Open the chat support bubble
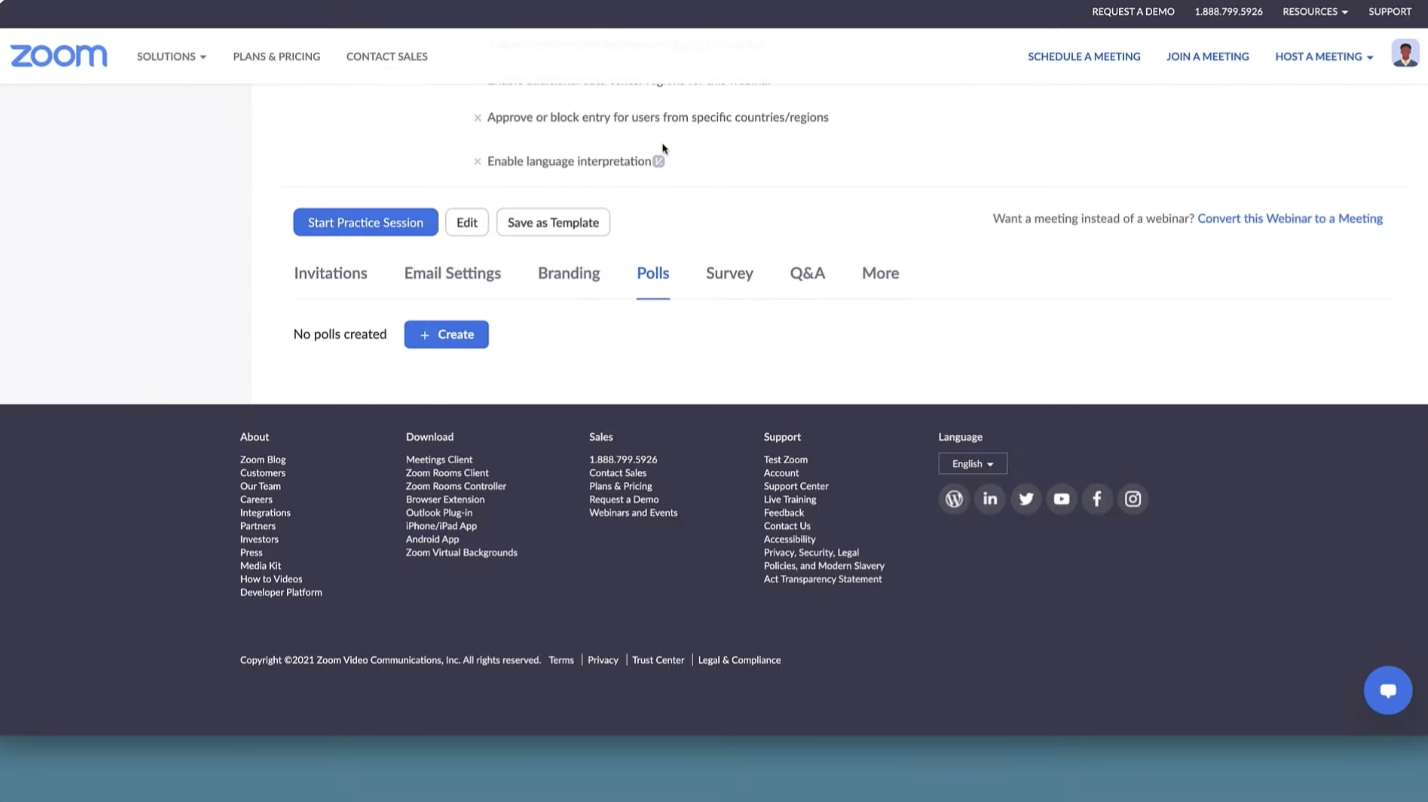 coord(1388,690)
